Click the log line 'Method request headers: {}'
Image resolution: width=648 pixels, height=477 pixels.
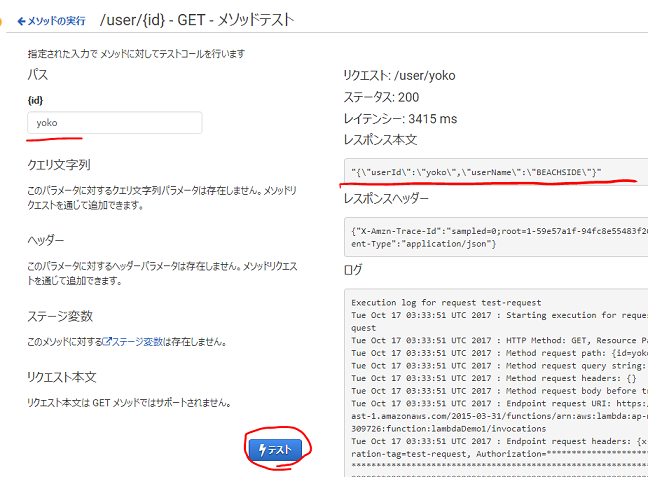[x=494, y=378]
